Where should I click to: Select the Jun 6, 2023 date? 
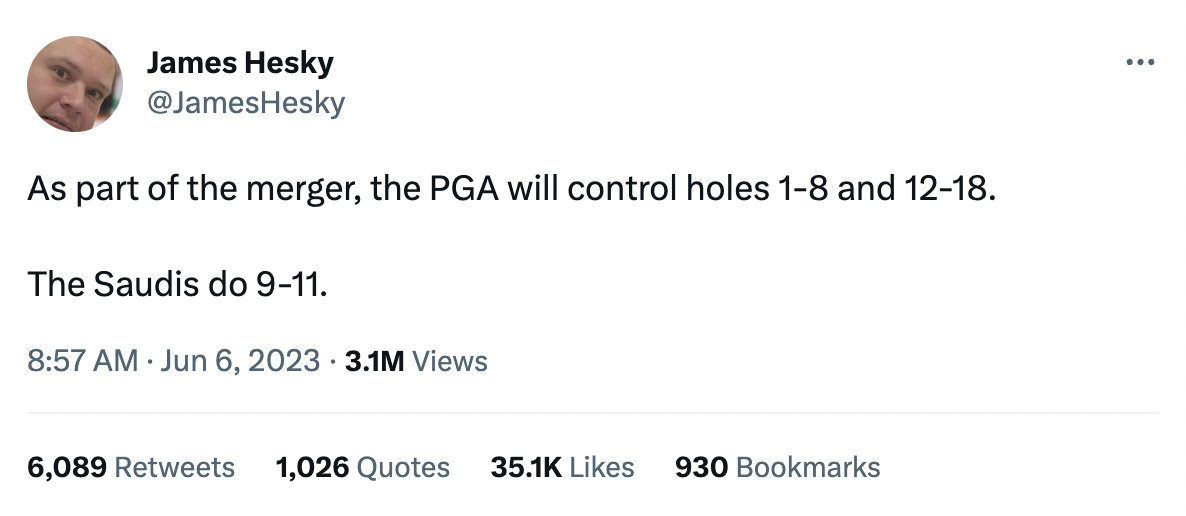[240, 361]
